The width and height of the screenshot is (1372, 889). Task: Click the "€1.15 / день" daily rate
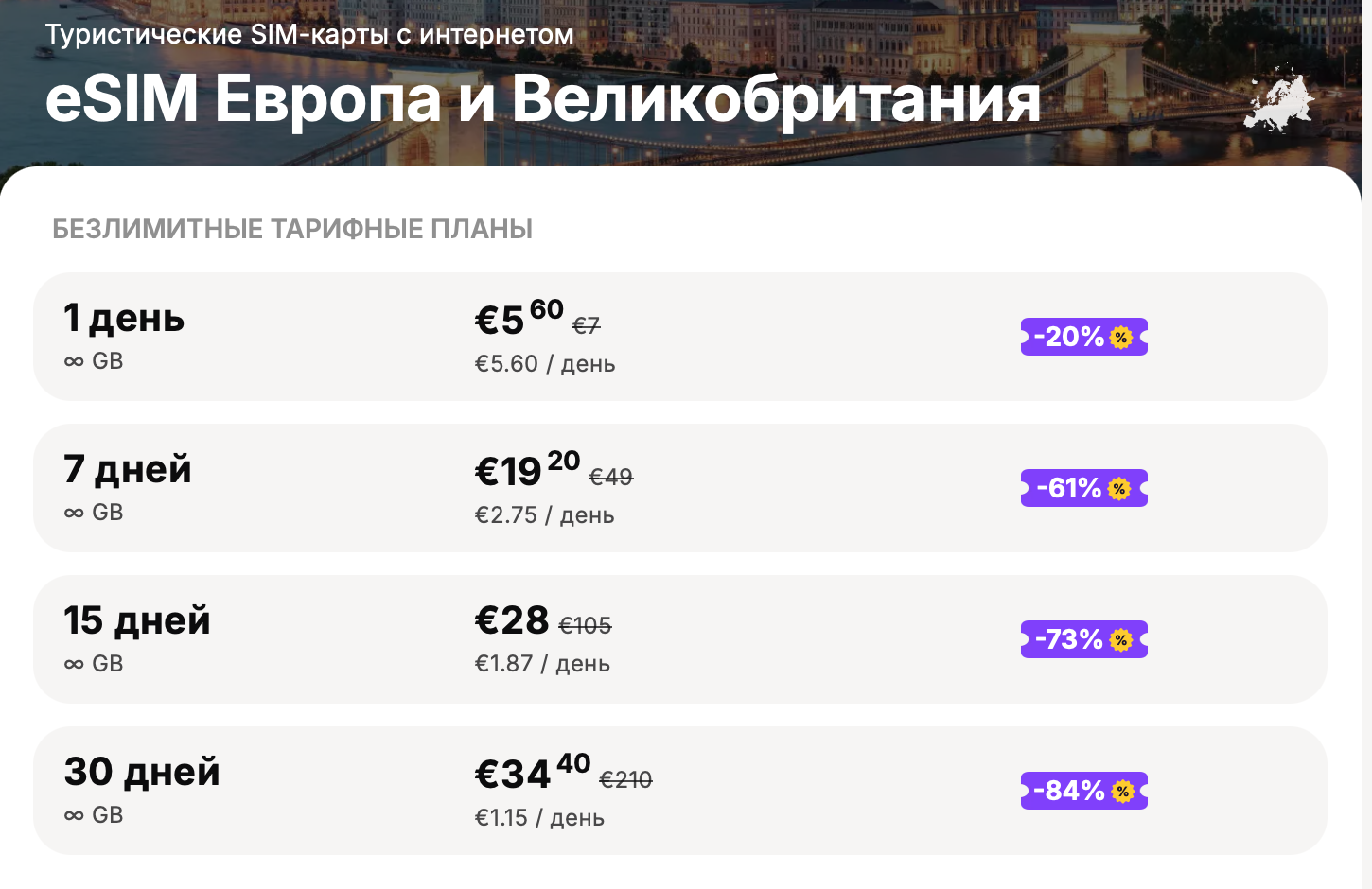pyautogui.click(x=539, y=817)
